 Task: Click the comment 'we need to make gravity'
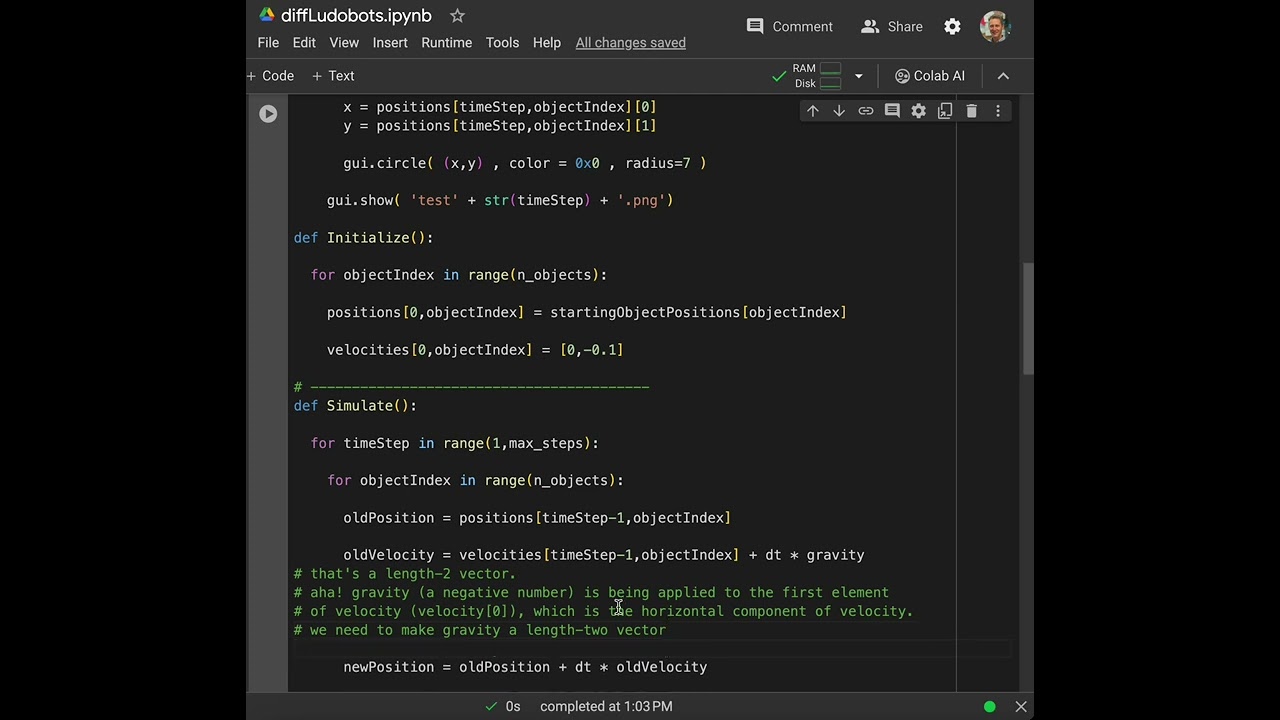(480, 631)
